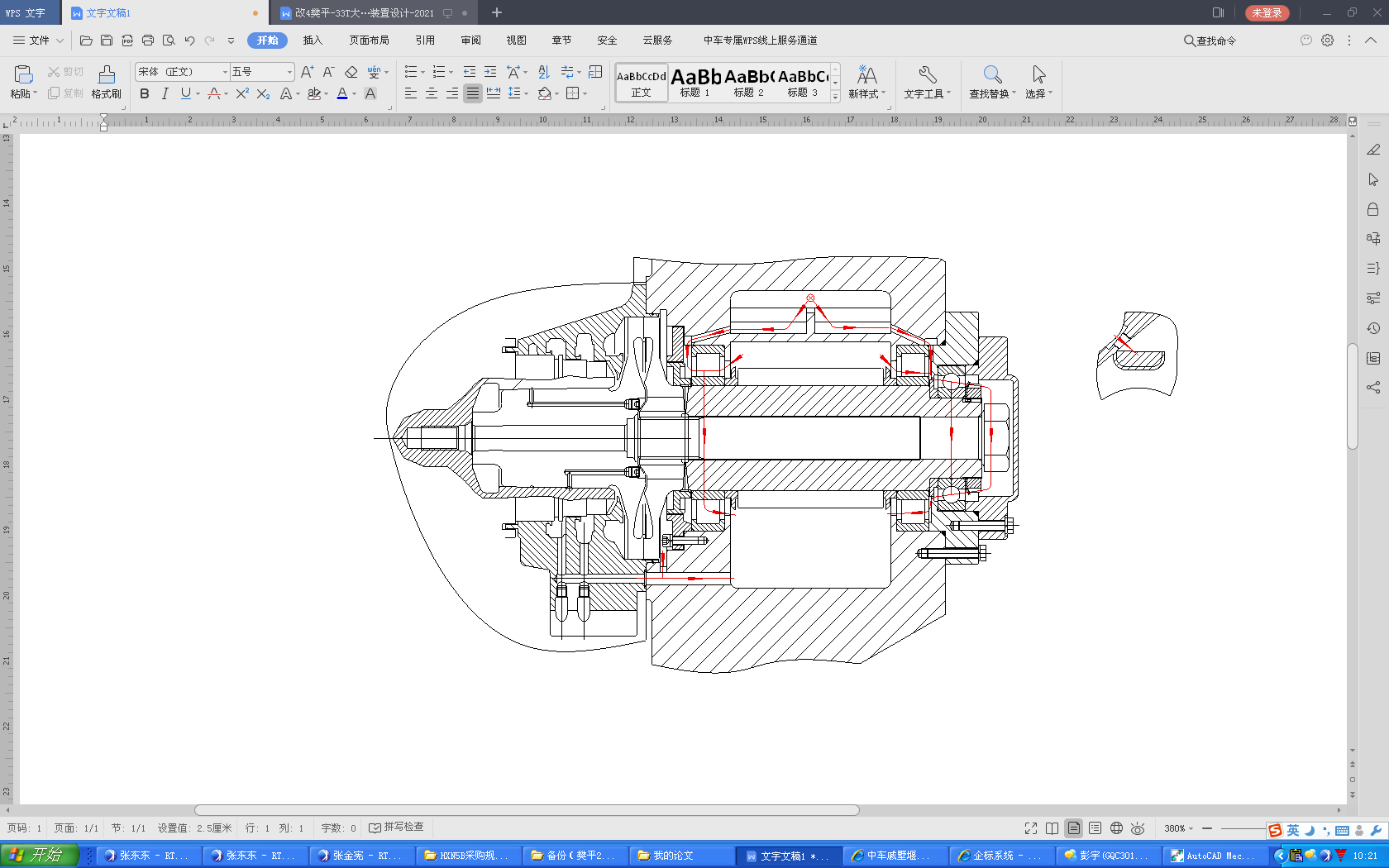Screen dimensions: 1389x868
Task: Increase font size with A+ icon
Action: [307, 72]
